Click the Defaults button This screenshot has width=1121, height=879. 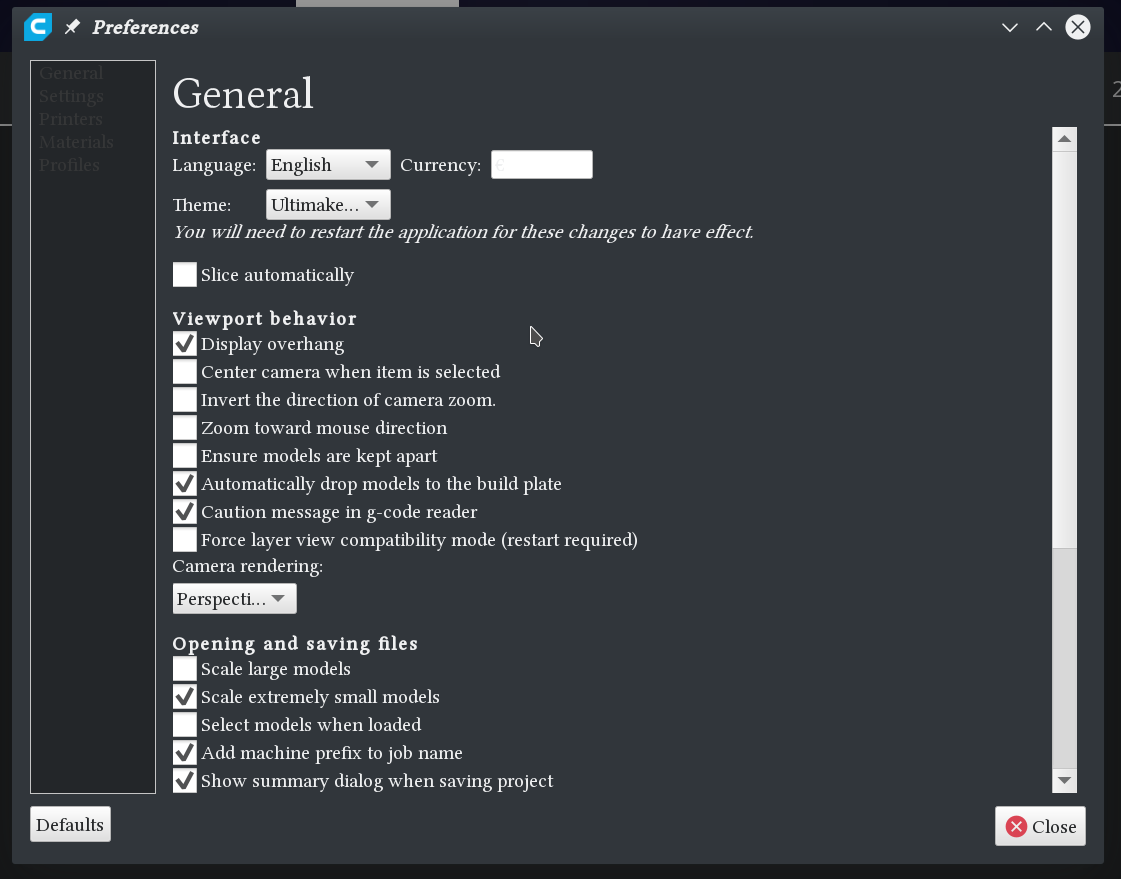click(x=70, y=824)
